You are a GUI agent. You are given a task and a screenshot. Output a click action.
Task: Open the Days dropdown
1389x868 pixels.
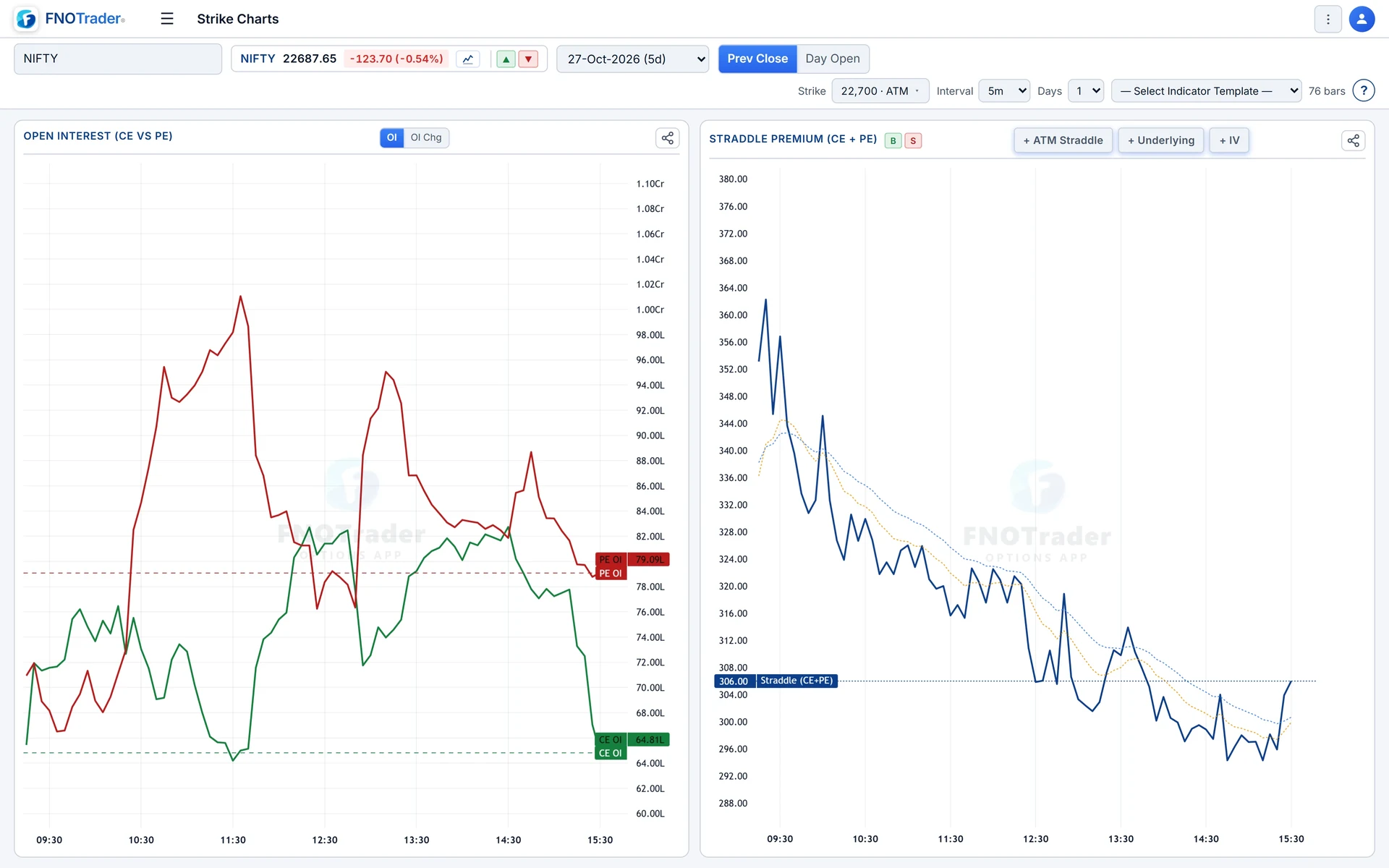1086,91
